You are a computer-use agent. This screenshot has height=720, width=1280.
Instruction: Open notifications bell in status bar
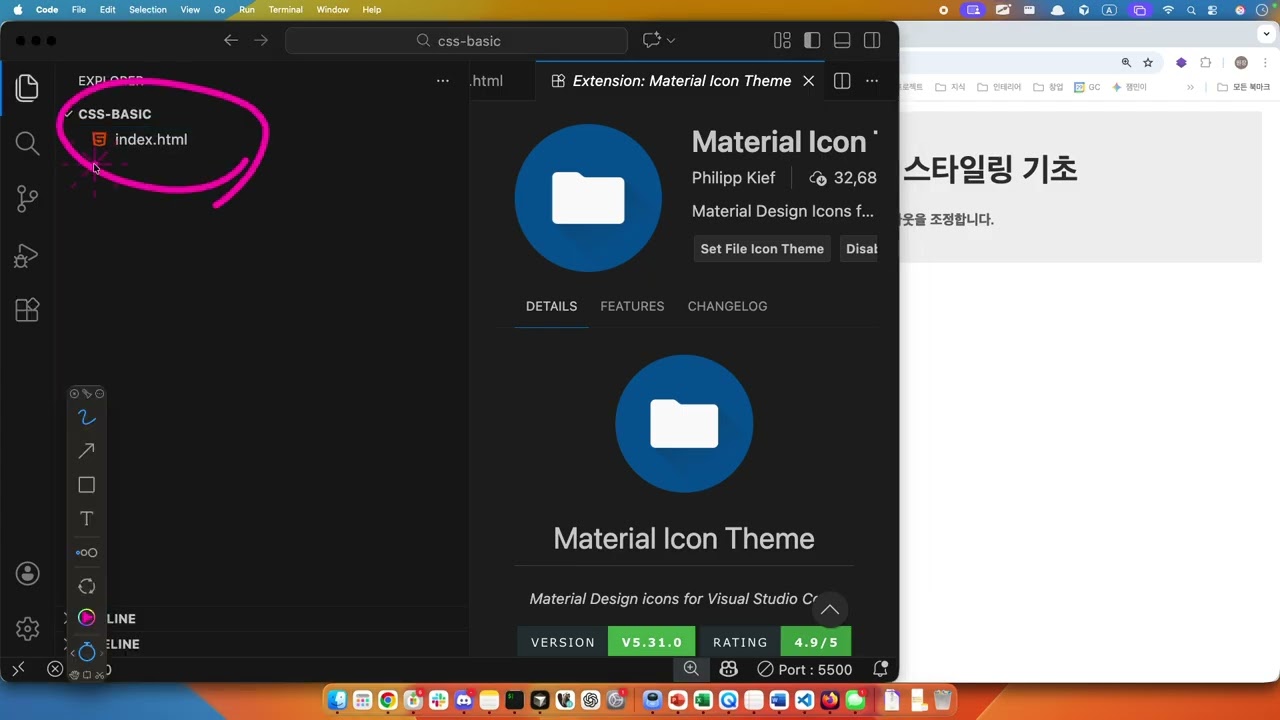tap(880, 669)
